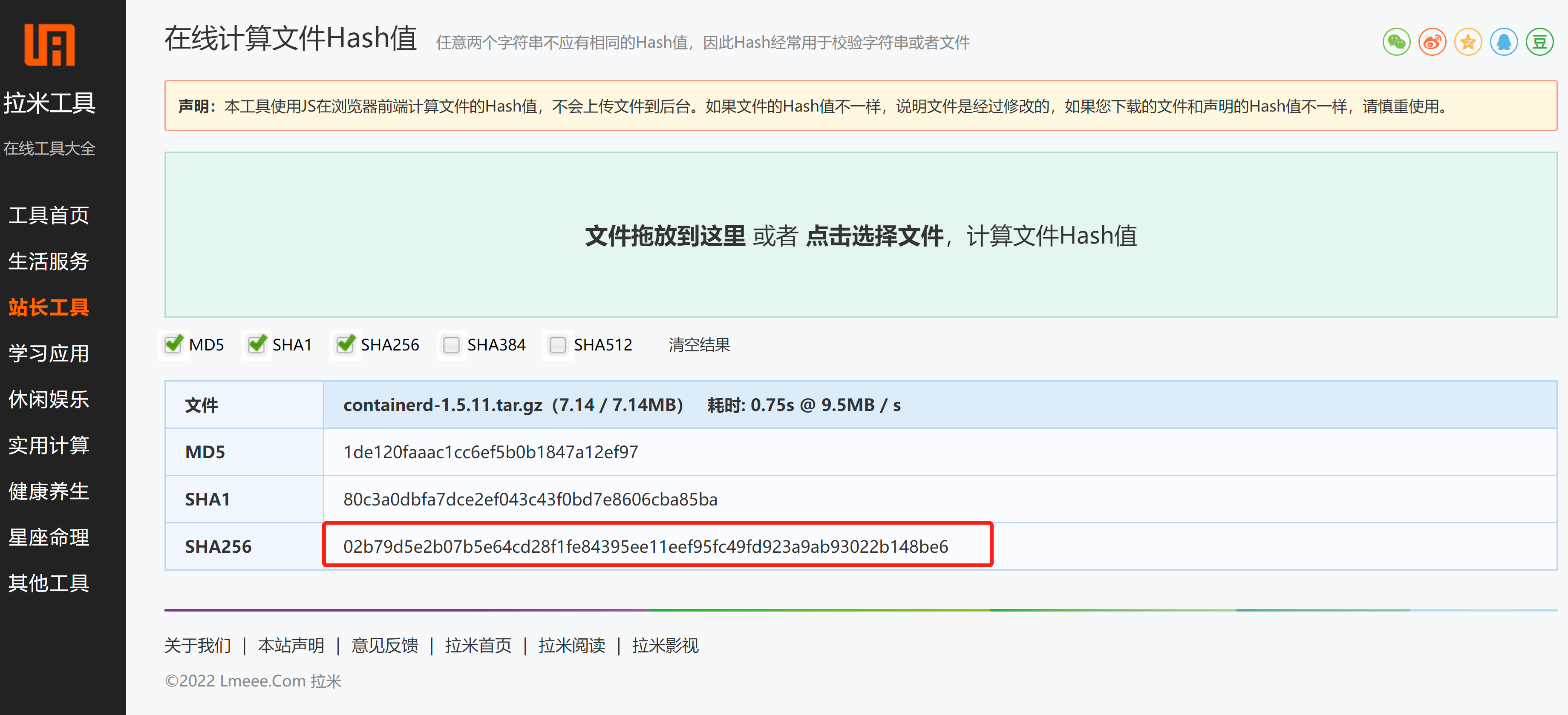Open the QQ share icon
The width and height of the screenshot is (1568, 715).
1504,41
